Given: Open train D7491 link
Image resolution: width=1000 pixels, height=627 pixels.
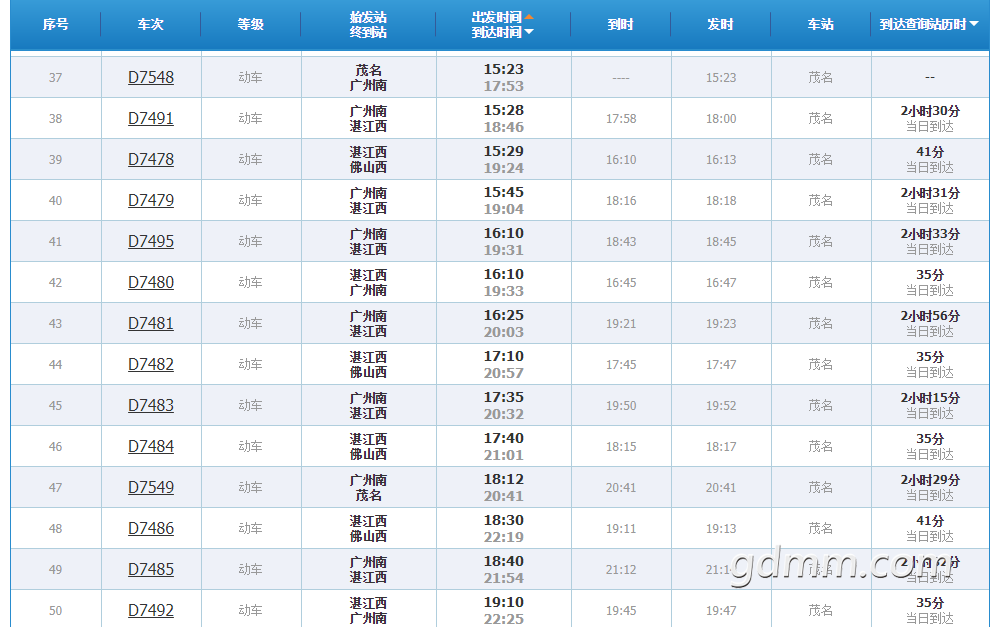Looking at the screenshot, I should point(151,118).
